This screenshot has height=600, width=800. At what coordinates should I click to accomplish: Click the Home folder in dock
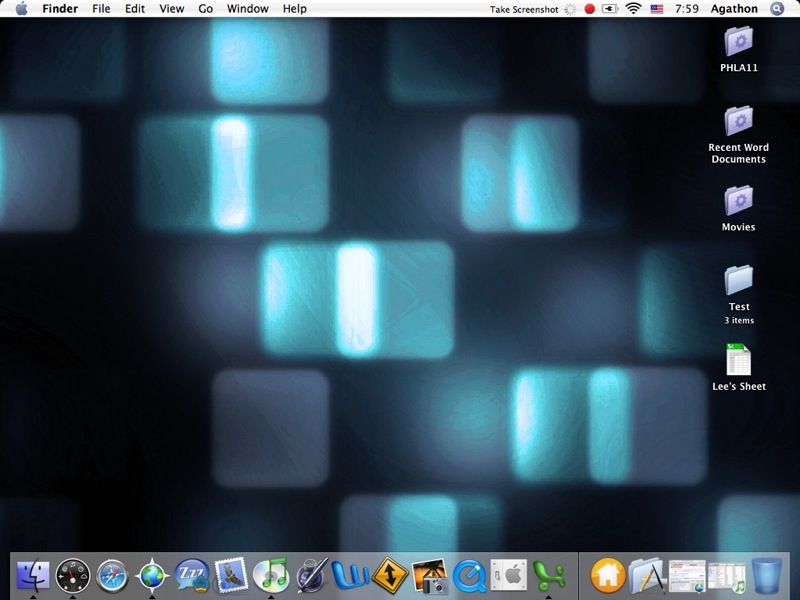608,575
